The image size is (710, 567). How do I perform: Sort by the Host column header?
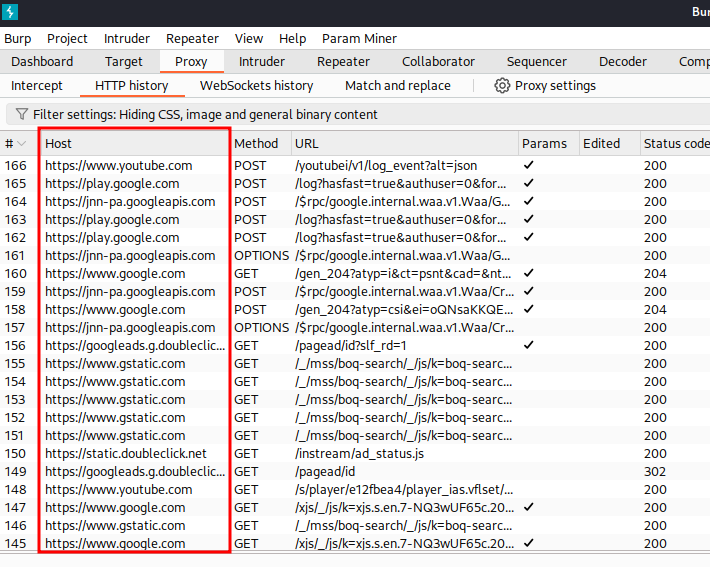coord(134,144)
